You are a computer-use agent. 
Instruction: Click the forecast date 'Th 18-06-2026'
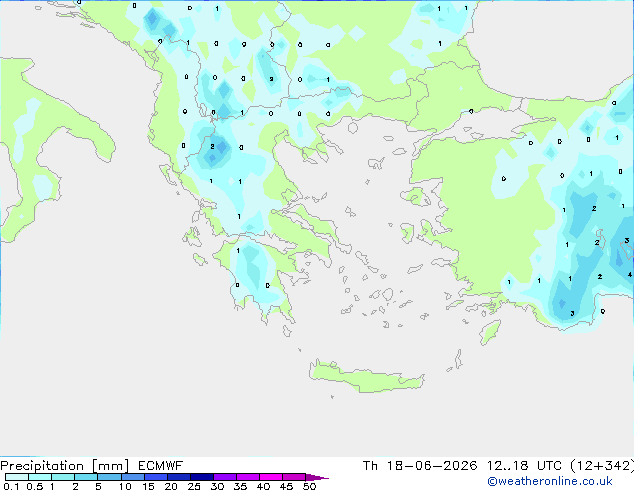(x=420, y=466)
